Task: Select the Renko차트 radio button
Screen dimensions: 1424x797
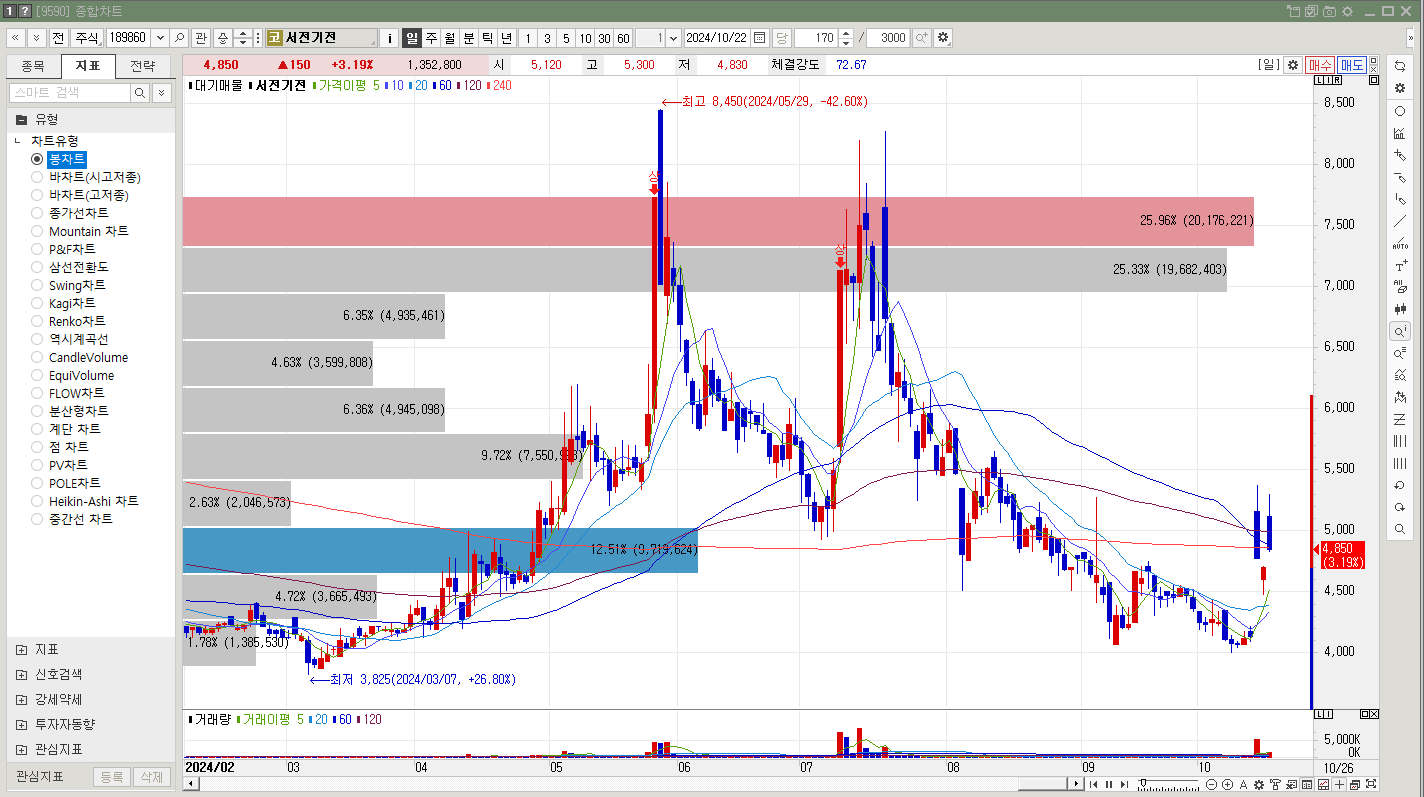Action: (37, 321)
